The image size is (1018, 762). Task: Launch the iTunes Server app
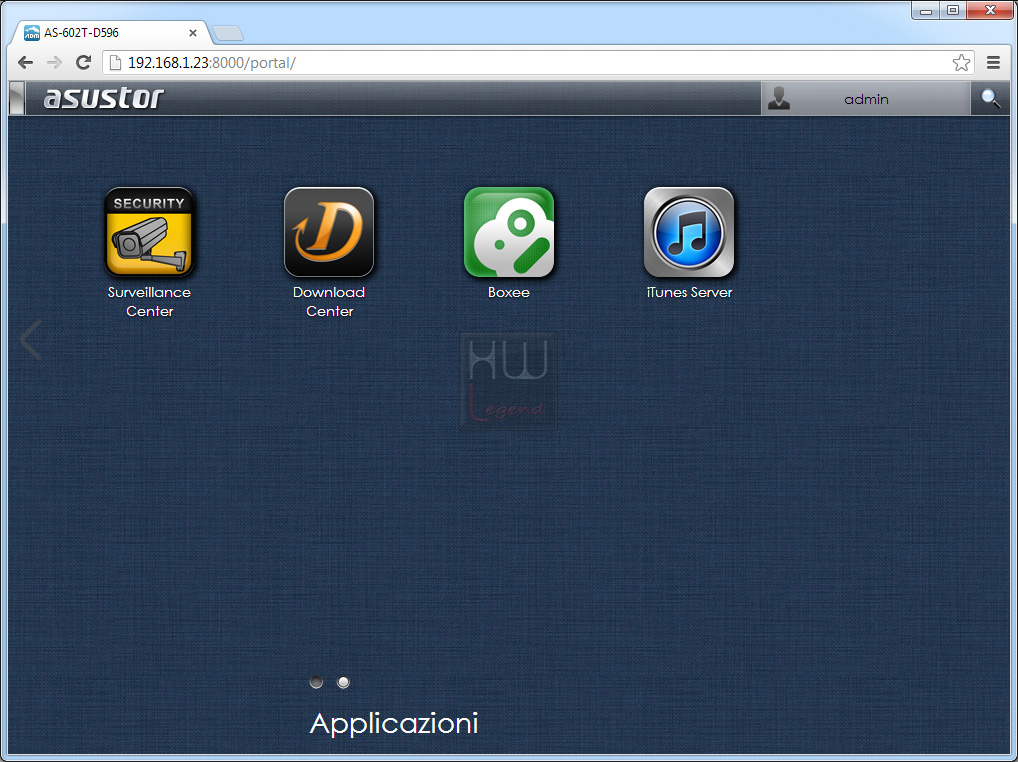tap(689, 232)
